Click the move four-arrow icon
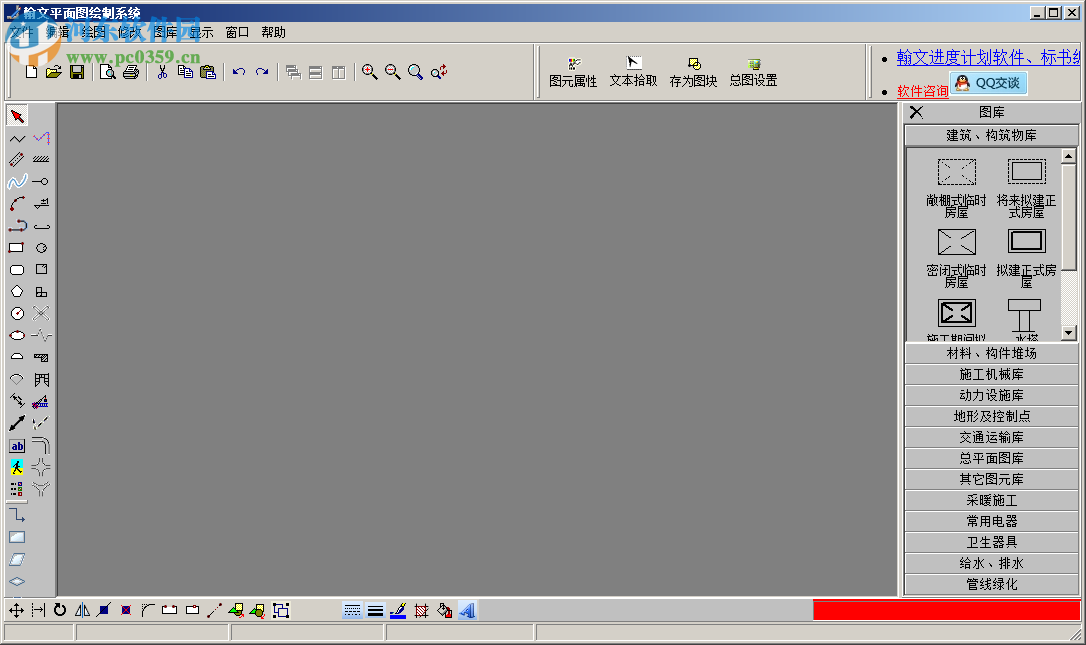The image size is (1086, 645). (x=16, y=610)
